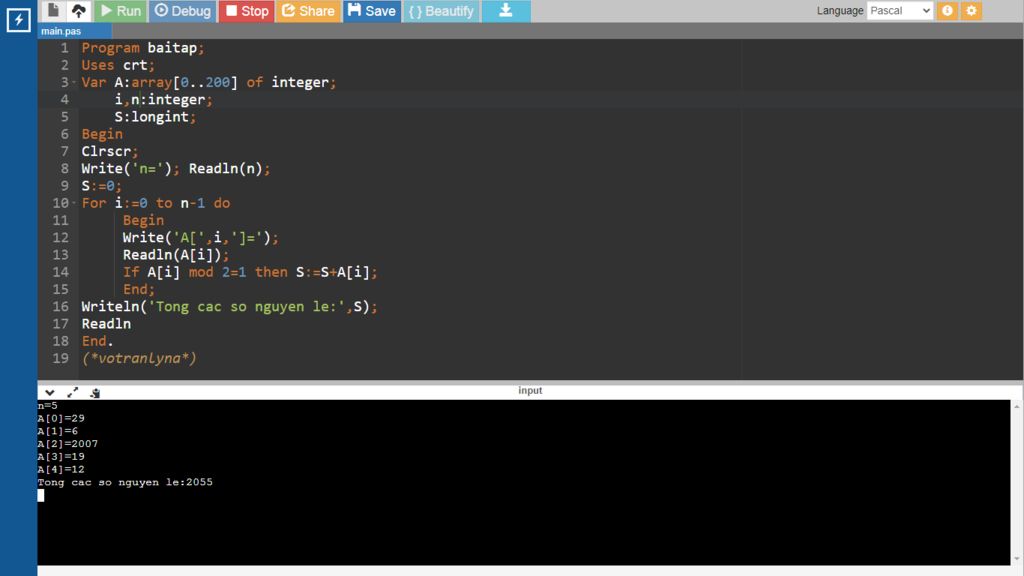Click on 'i,n:integer;' declaration line
Image resolution: width=1024 pixels, height=576 pixels.
coord(163,100)
